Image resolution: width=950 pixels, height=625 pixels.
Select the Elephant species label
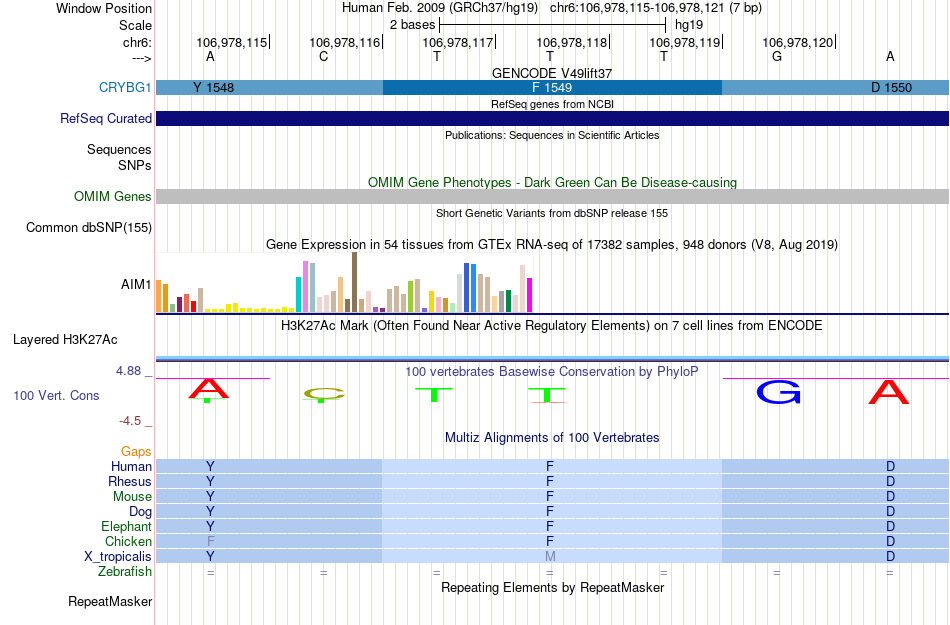pyautogui.click(x=126, y=526)
